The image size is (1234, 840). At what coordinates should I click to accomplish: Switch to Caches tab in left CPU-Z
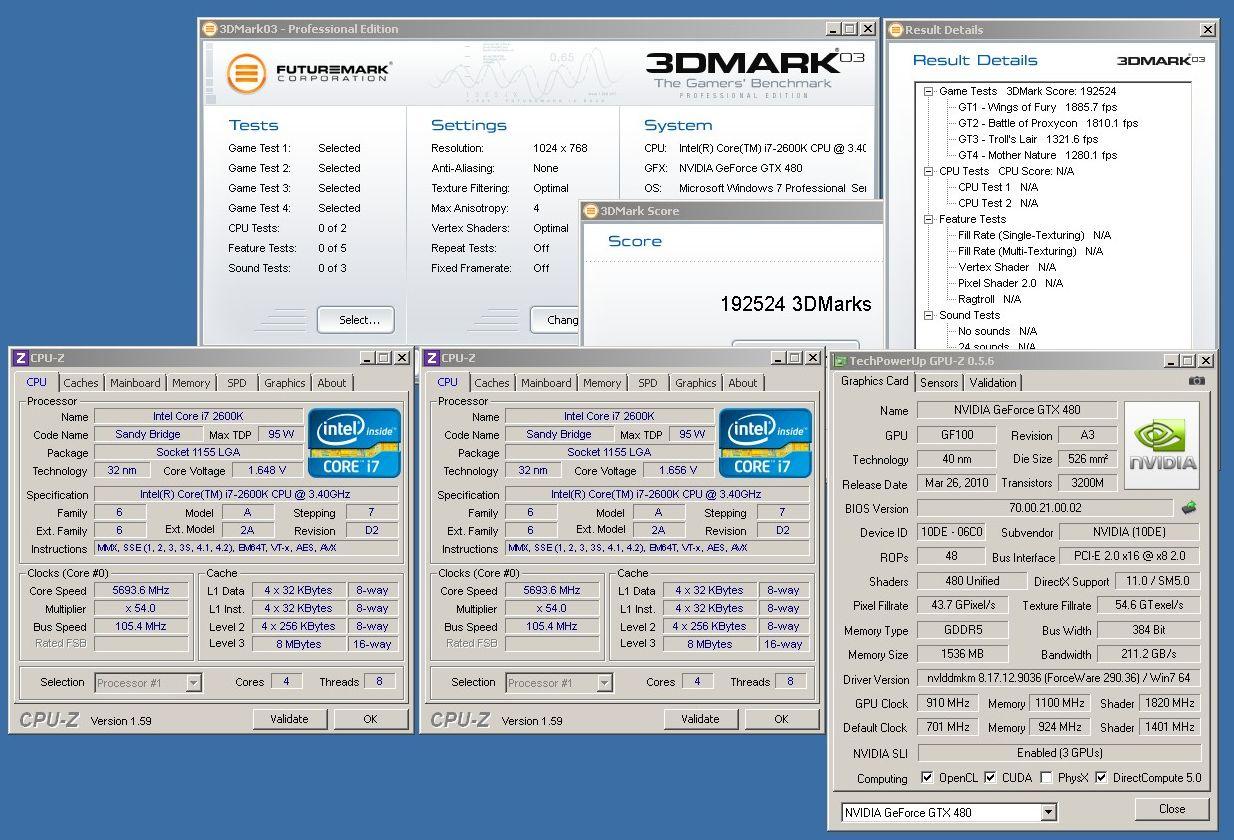(x=81, y=383)
